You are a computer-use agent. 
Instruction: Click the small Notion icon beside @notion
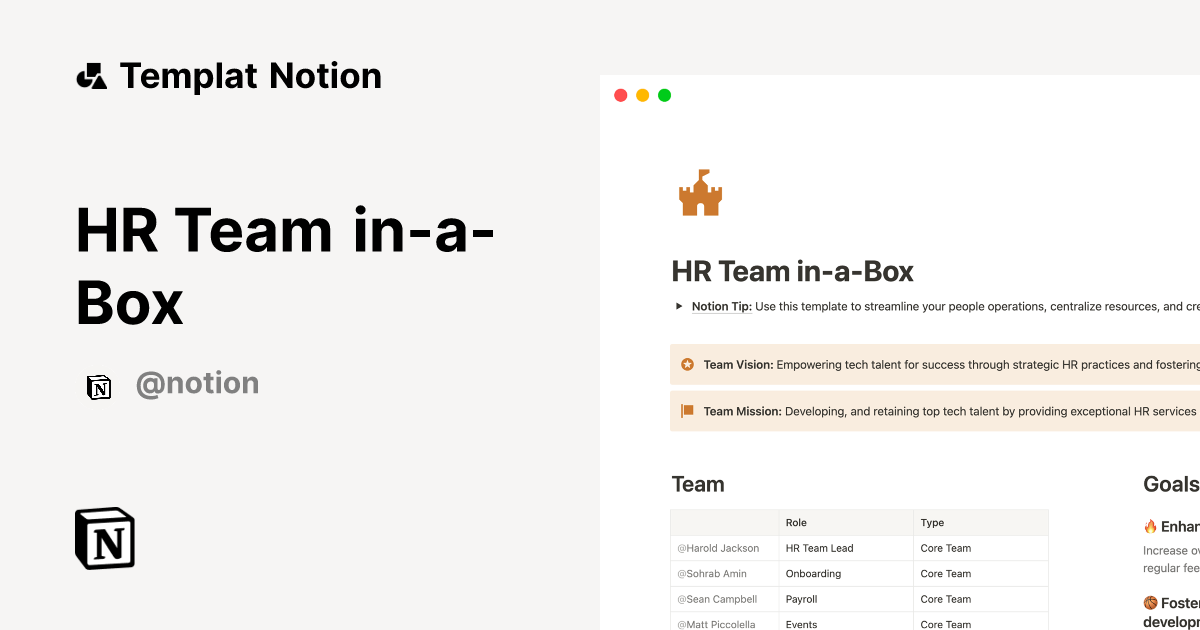(99, 387)
